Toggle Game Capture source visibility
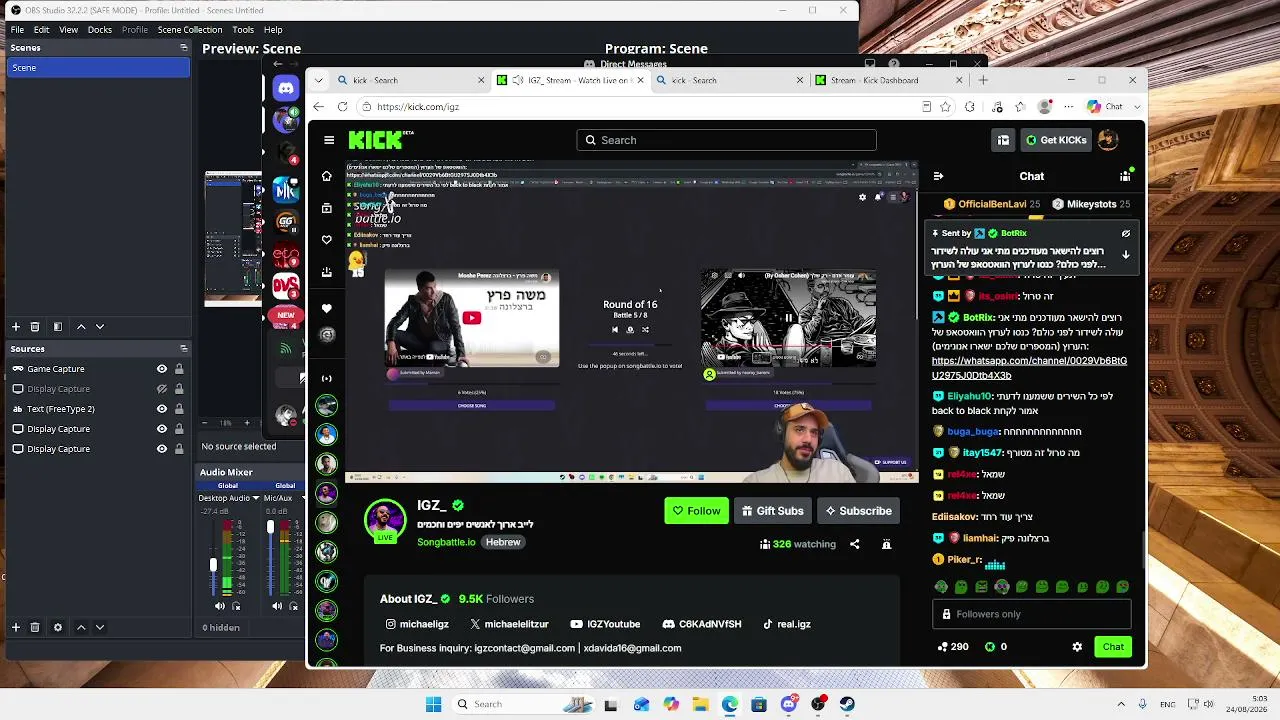This screenshot has height=720, width=1280. tap(161, 369)
